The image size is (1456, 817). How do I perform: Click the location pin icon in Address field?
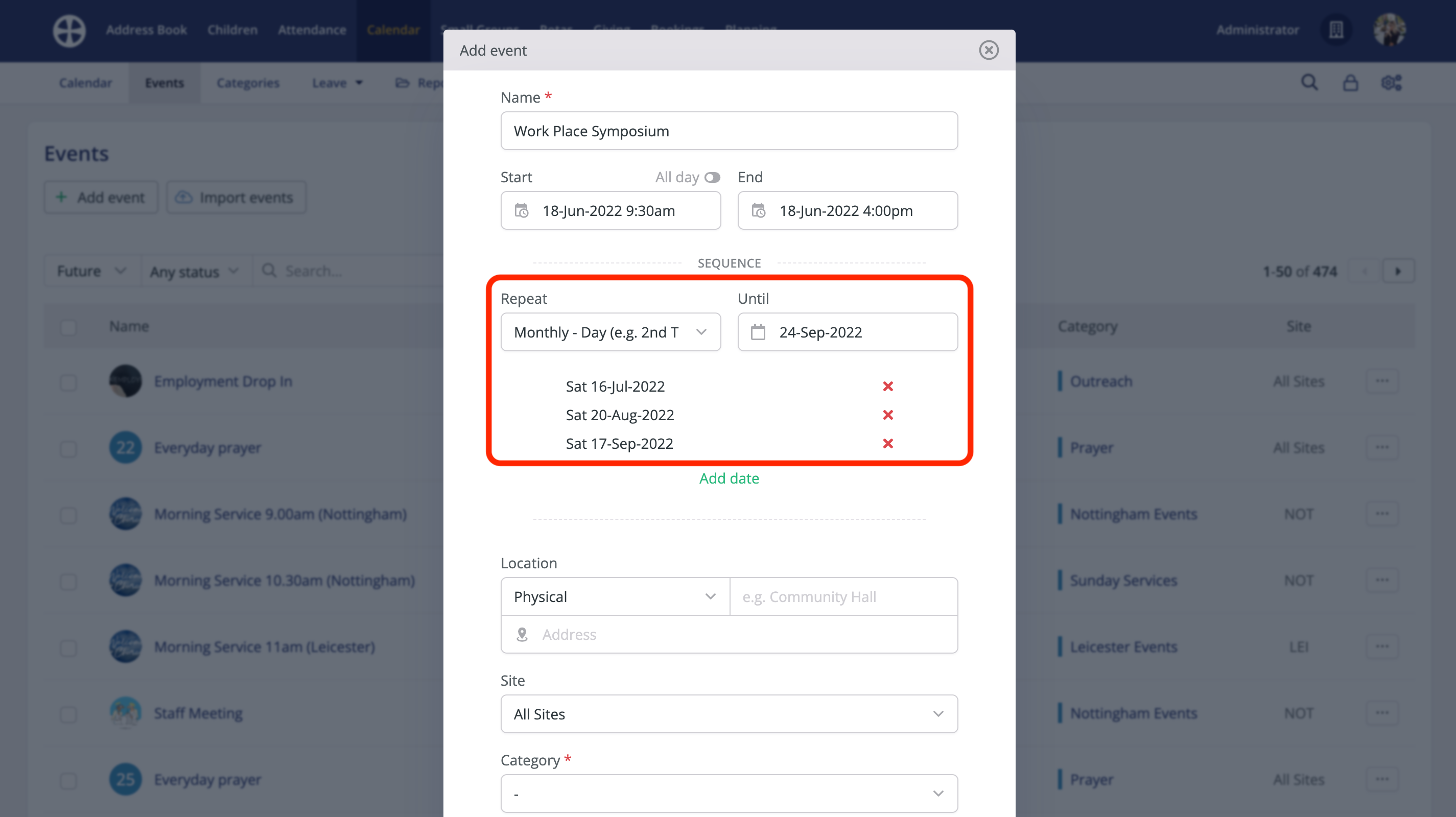(523, 635)
